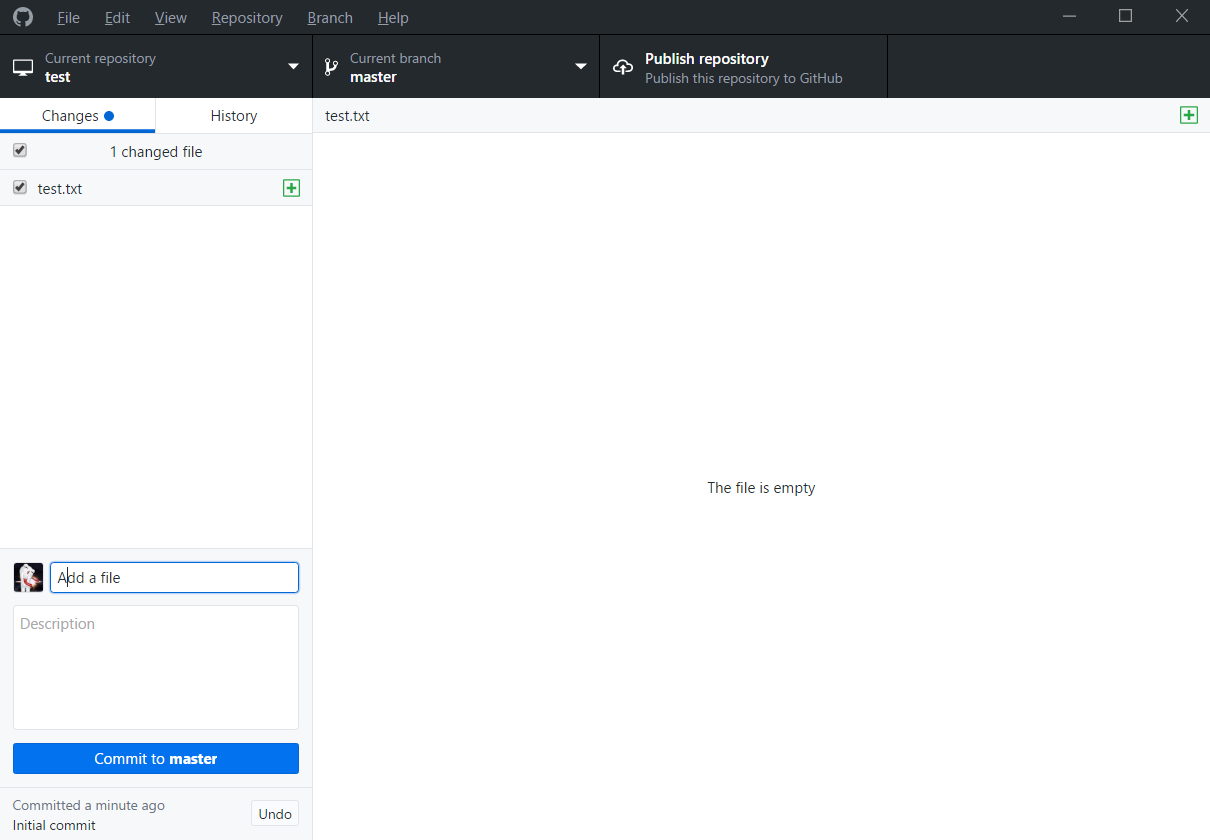Expand the Current repository dropdown arrow
Screen dimensions: 1210x840
click(293, 67)
